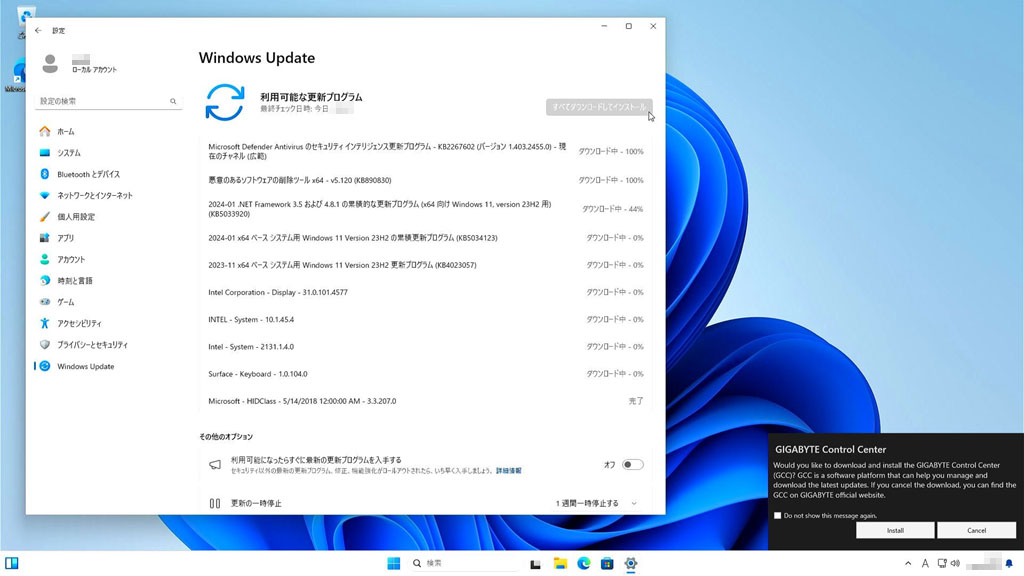Image resolution: width=1024 pixels, height=576 pixels.
Task: Open the アクセシビリティ settings page
Action: [78, 323]
